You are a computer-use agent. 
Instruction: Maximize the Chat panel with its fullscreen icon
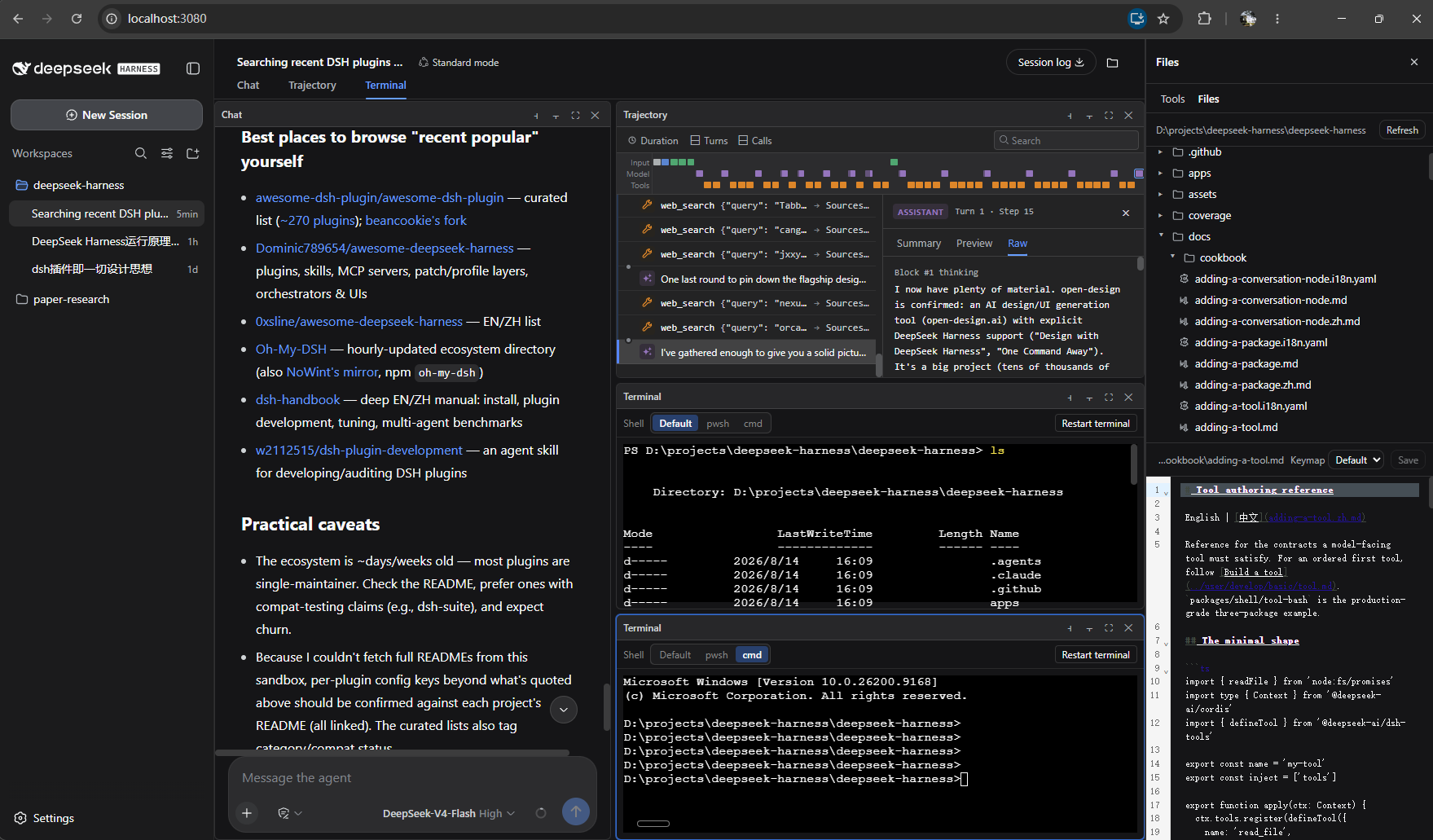[575, 116]
